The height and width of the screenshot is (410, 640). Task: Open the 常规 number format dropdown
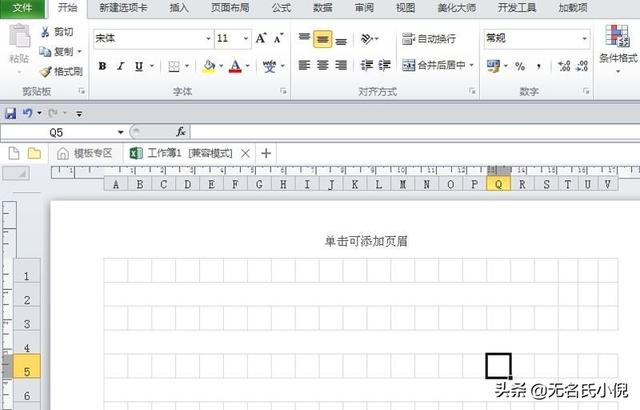point(585,39)
